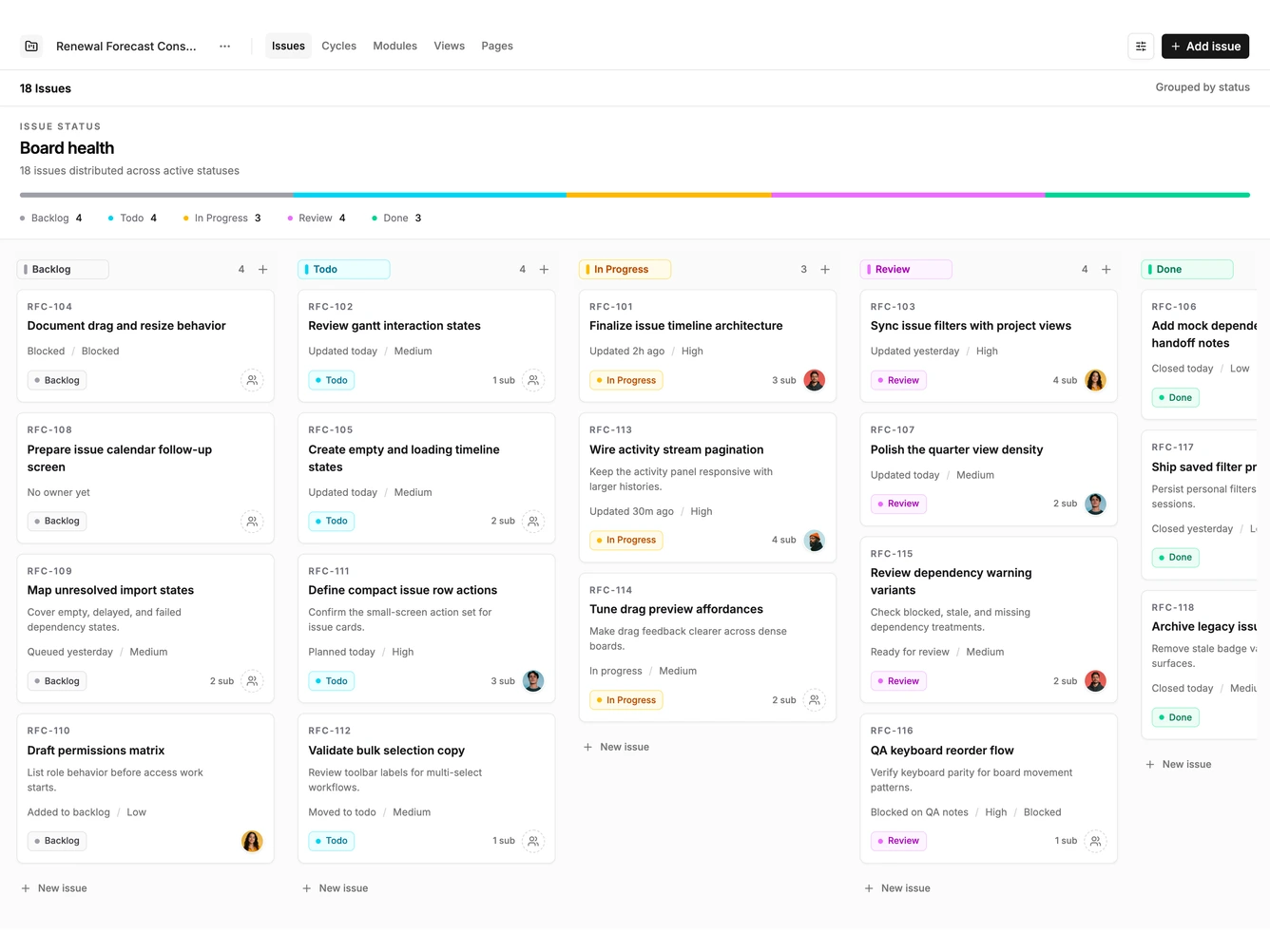The image size is (1270, 952).
Task: Click New issue under Todo column
Action: point(336,888)
